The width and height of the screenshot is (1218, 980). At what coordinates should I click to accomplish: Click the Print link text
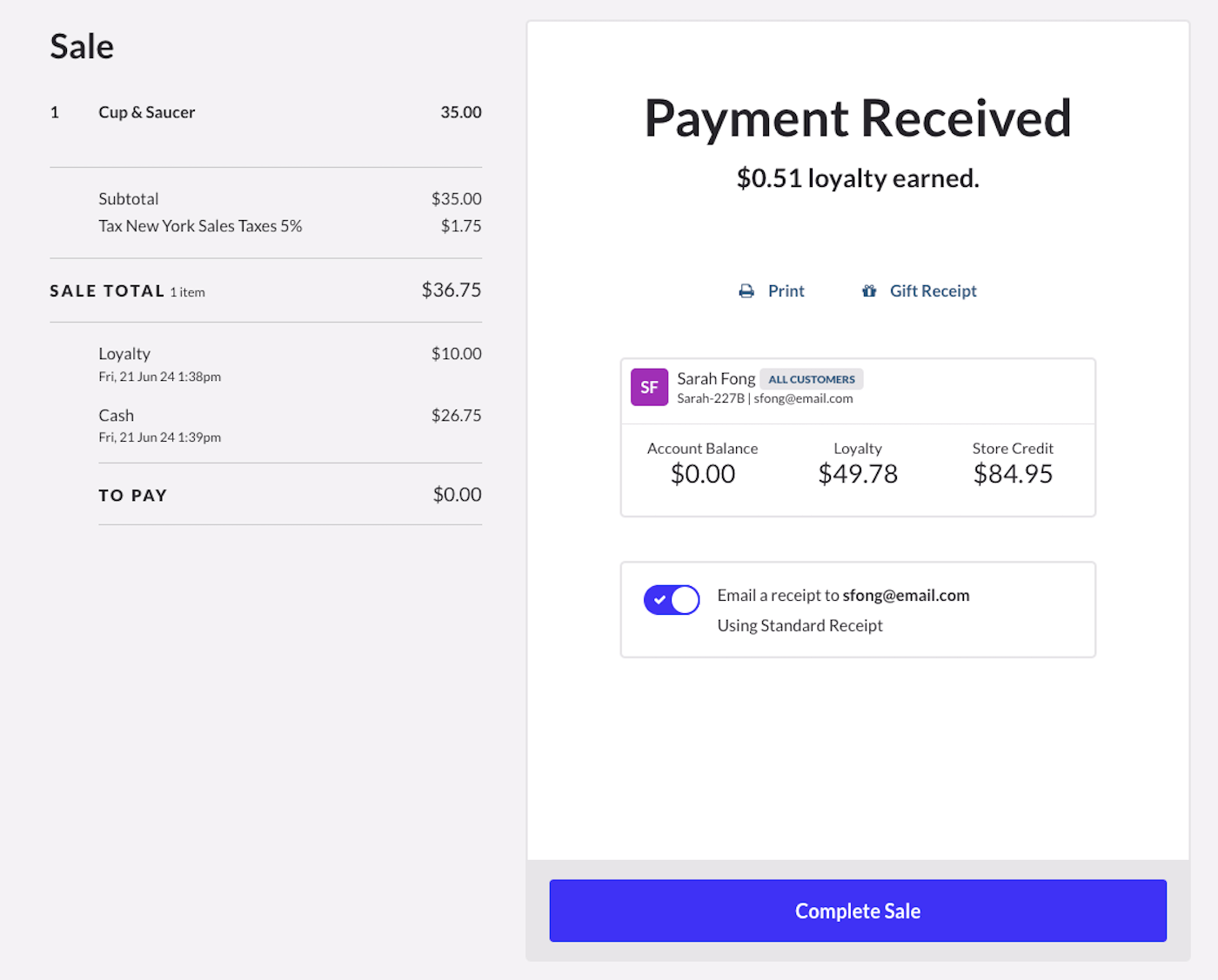pos(786,291)
